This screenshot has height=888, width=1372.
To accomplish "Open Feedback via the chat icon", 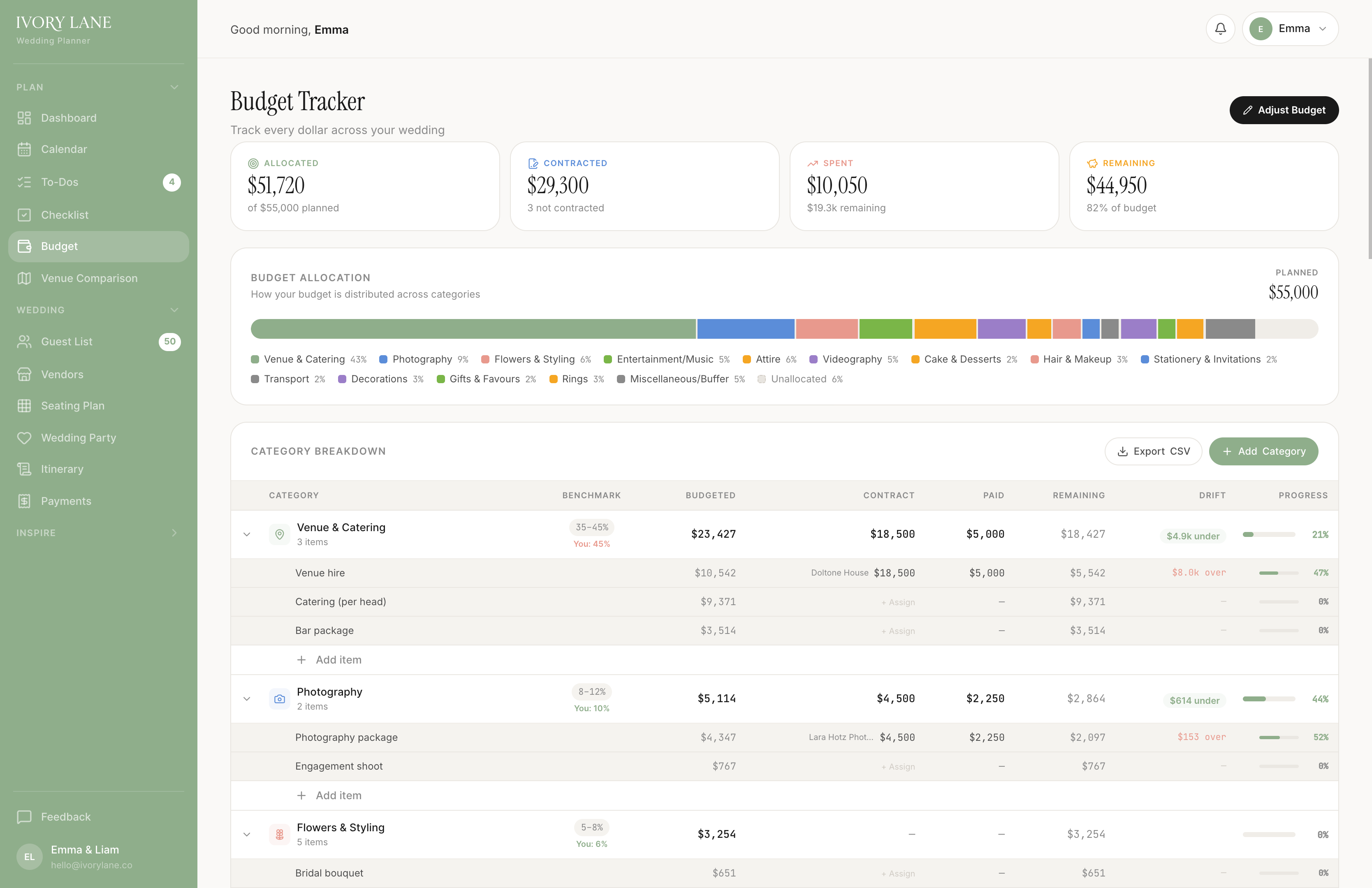I will 24,816.
